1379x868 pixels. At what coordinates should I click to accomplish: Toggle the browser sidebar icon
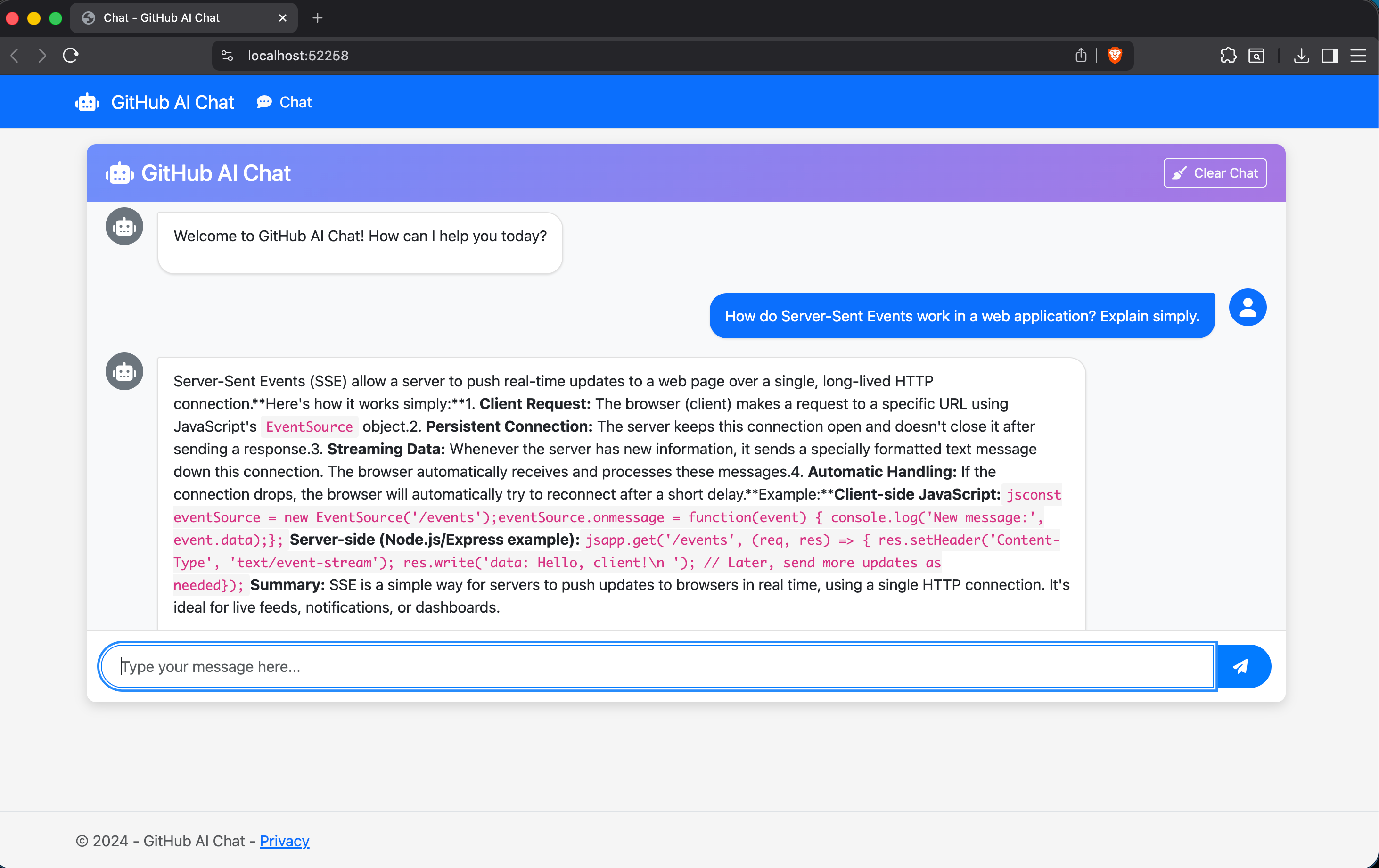[1330, 56]
